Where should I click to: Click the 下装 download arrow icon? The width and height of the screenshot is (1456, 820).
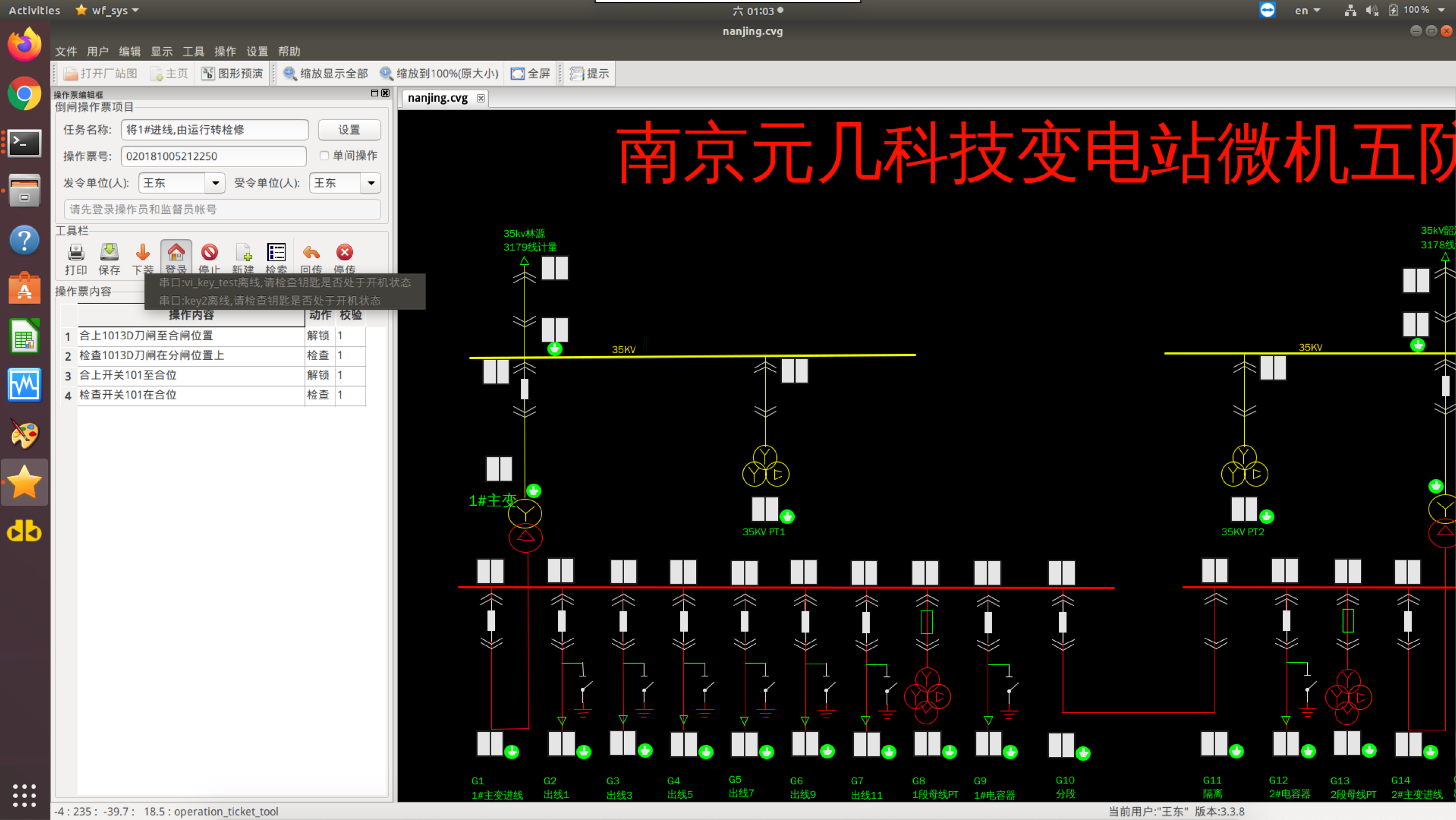pyautogui.click(x=143, y=253)
